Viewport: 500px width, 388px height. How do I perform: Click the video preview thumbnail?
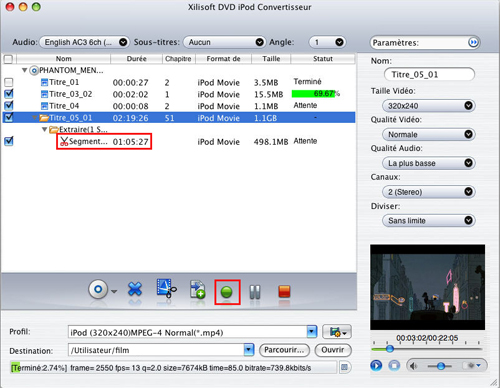427,287
